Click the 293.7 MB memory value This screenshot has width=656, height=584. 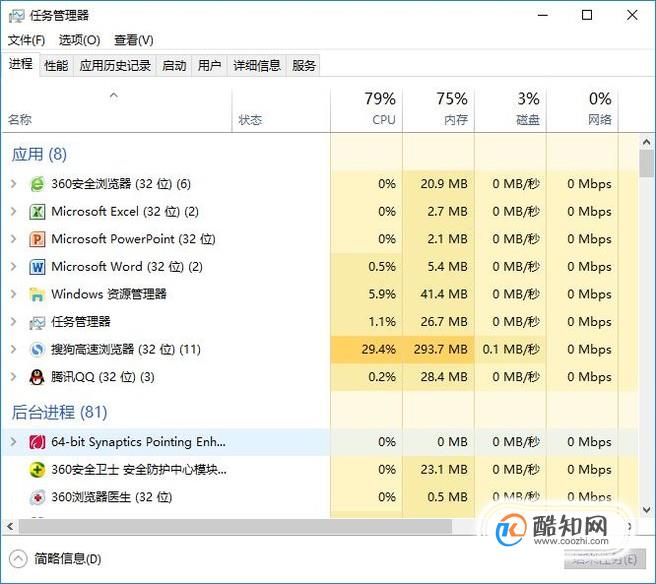(441, 349)
